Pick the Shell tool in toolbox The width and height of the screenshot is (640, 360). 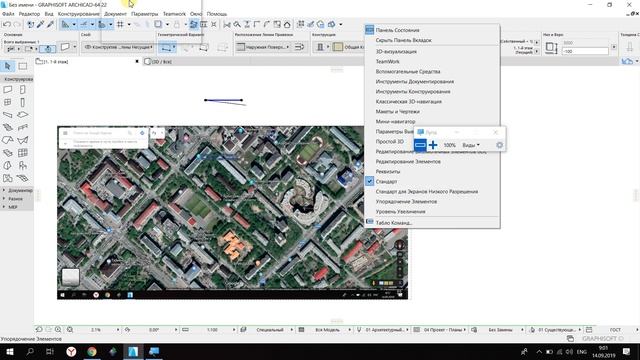[x=23, y=140]
